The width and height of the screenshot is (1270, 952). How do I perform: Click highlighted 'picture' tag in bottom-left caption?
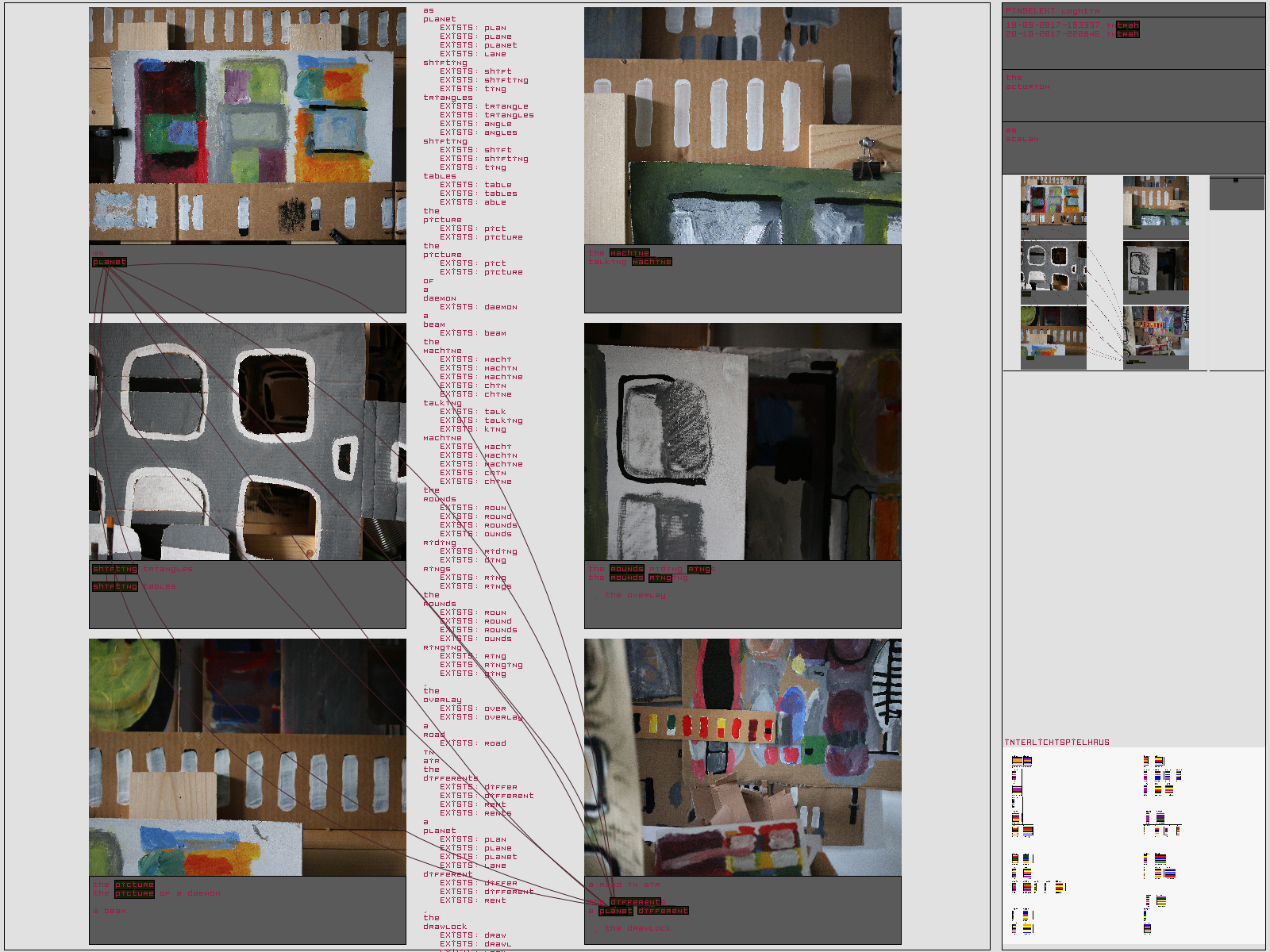[x=134, y=885]
